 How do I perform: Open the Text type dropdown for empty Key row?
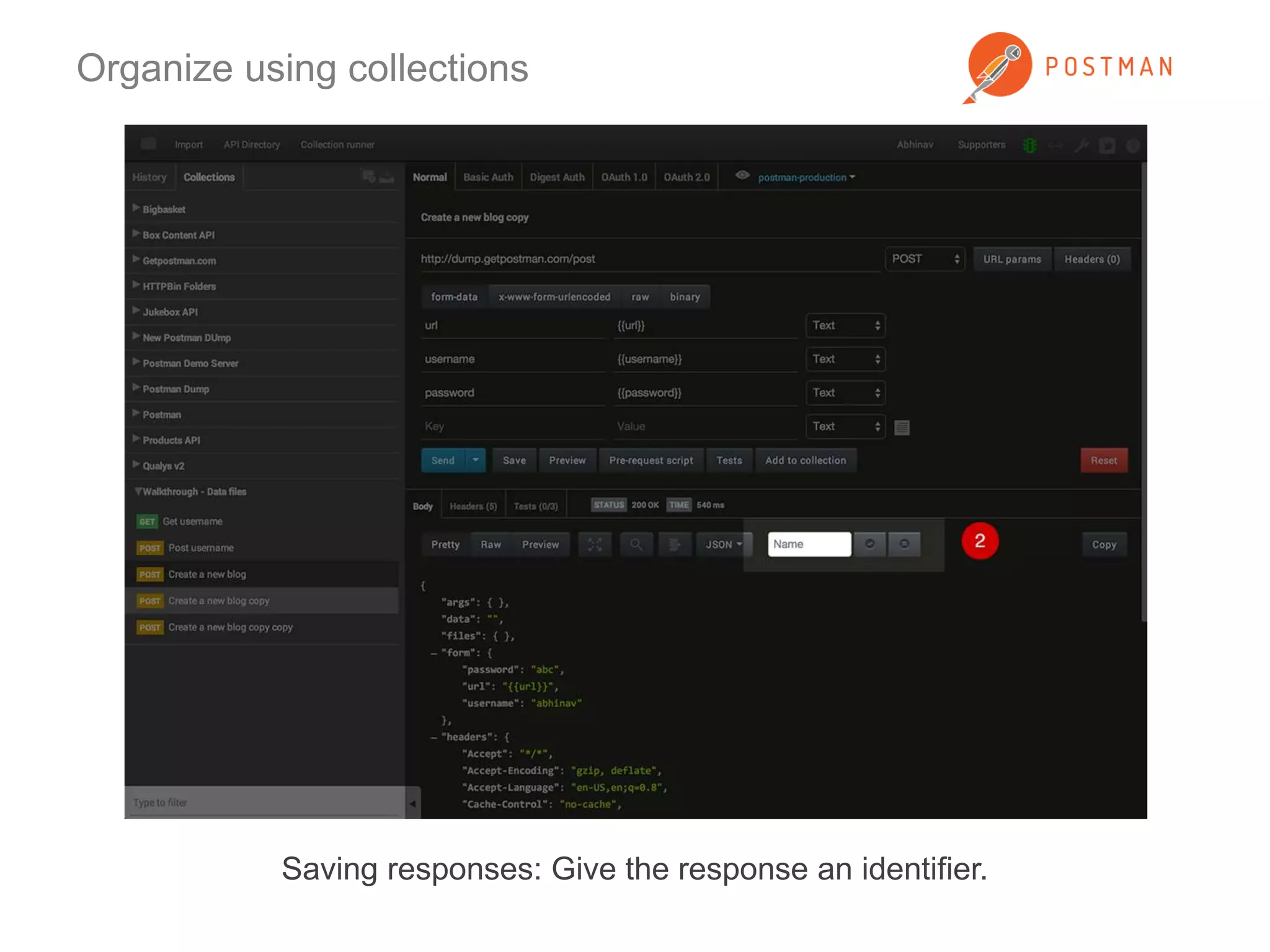point(846,426)
